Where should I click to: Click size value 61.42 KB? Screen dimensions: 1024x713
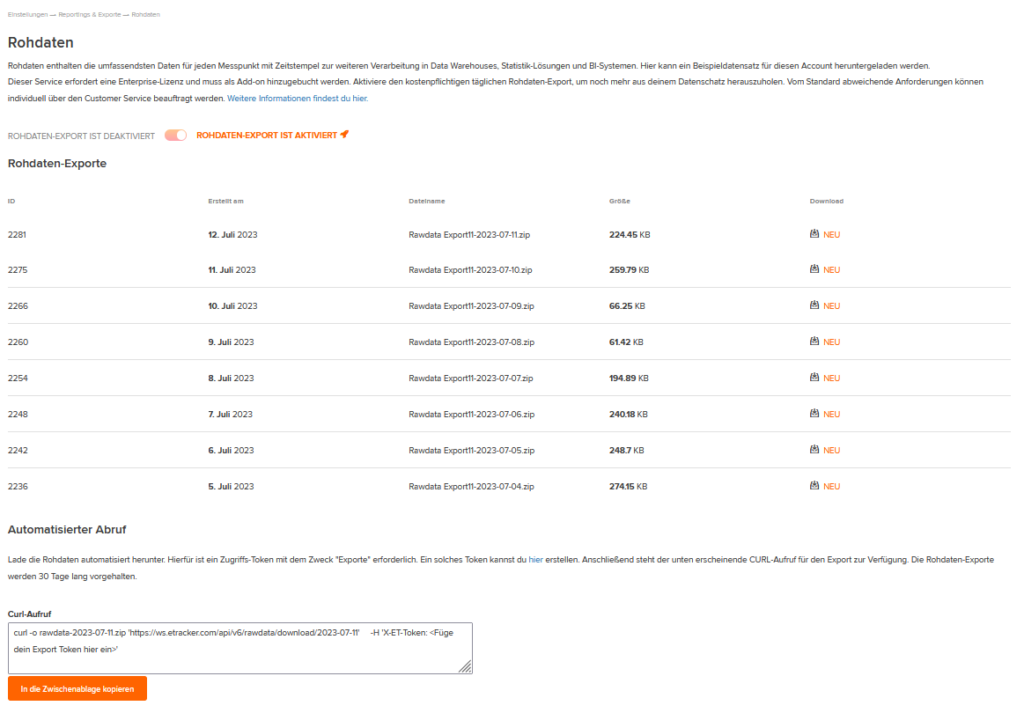click(626, 342)
